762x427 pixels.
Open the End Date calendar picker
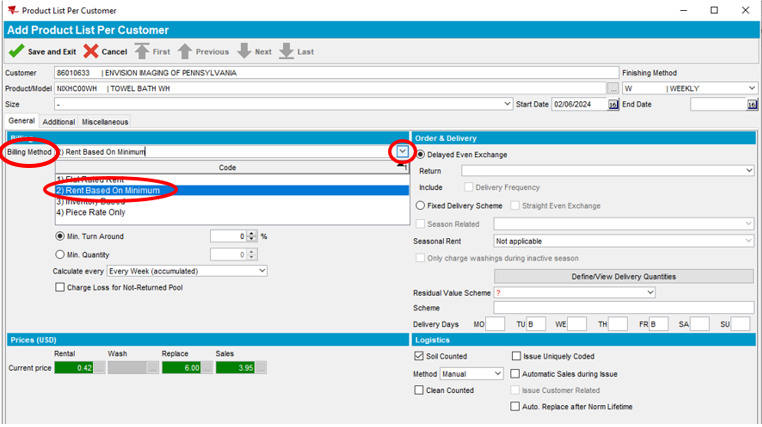click(x=752, y=103)
